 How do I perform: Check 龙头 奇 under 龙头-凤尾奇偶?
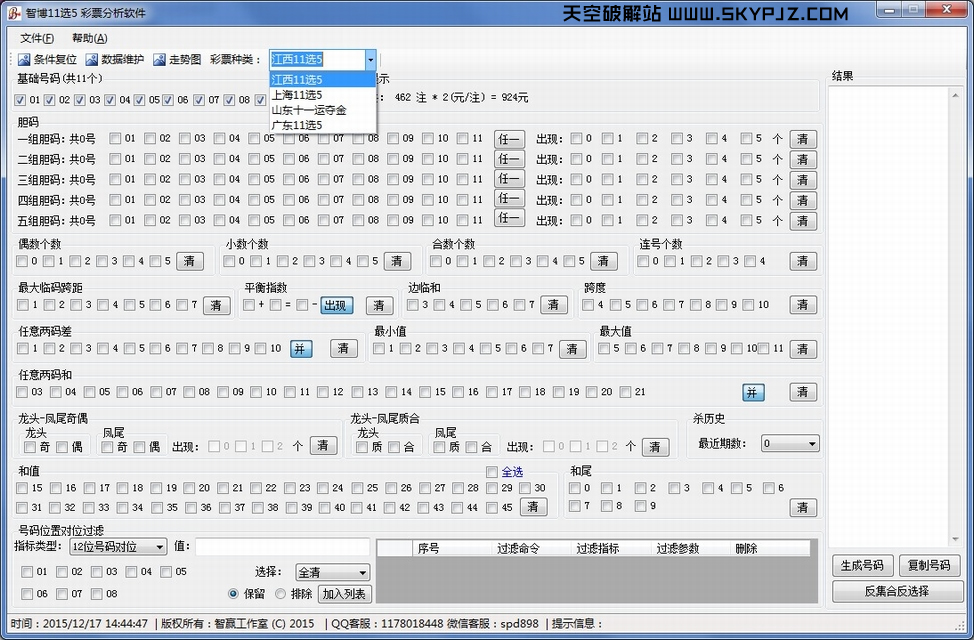click(x=30, y=447)
